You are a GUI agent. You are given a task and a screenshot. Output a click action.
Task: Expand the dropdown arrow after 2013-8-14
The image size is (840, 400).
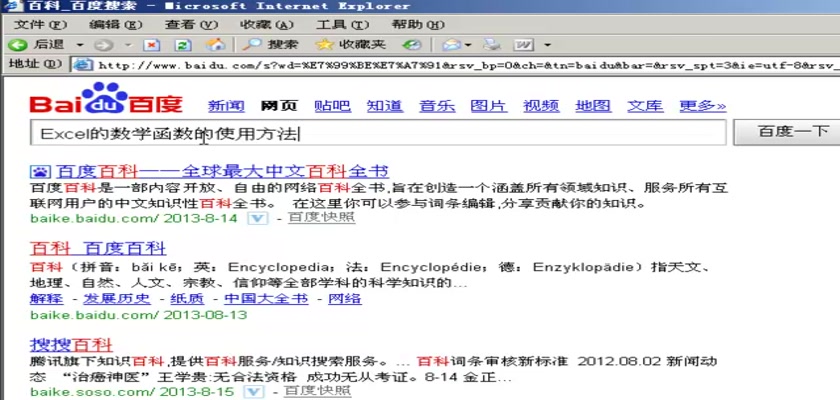click(257, 218)
